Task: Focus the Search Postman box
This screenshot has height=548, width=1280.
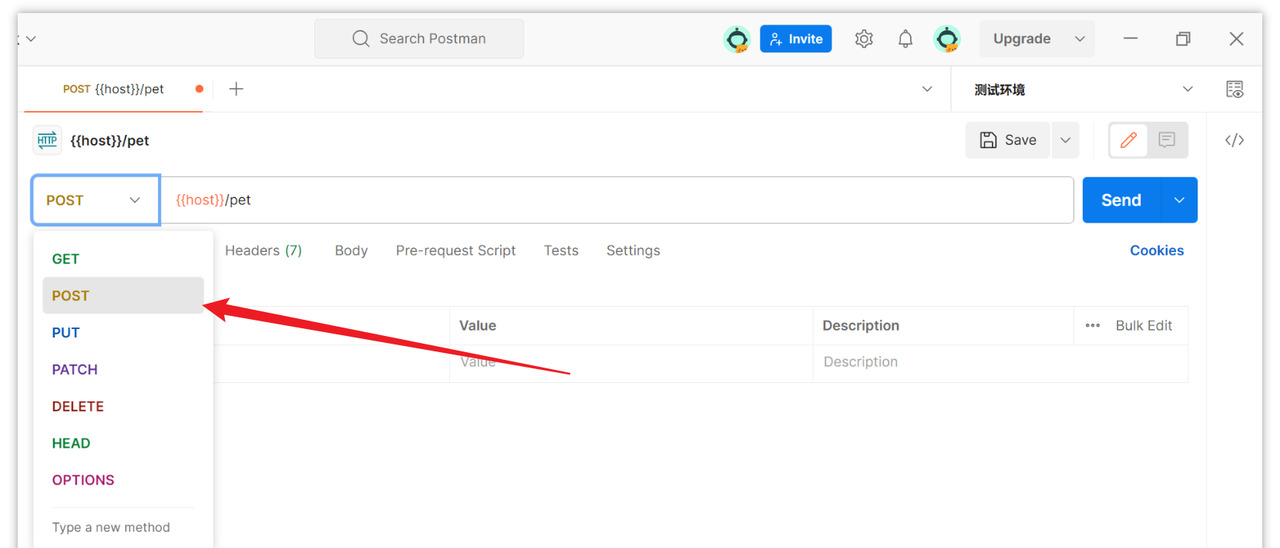Action: coord(419,39)
